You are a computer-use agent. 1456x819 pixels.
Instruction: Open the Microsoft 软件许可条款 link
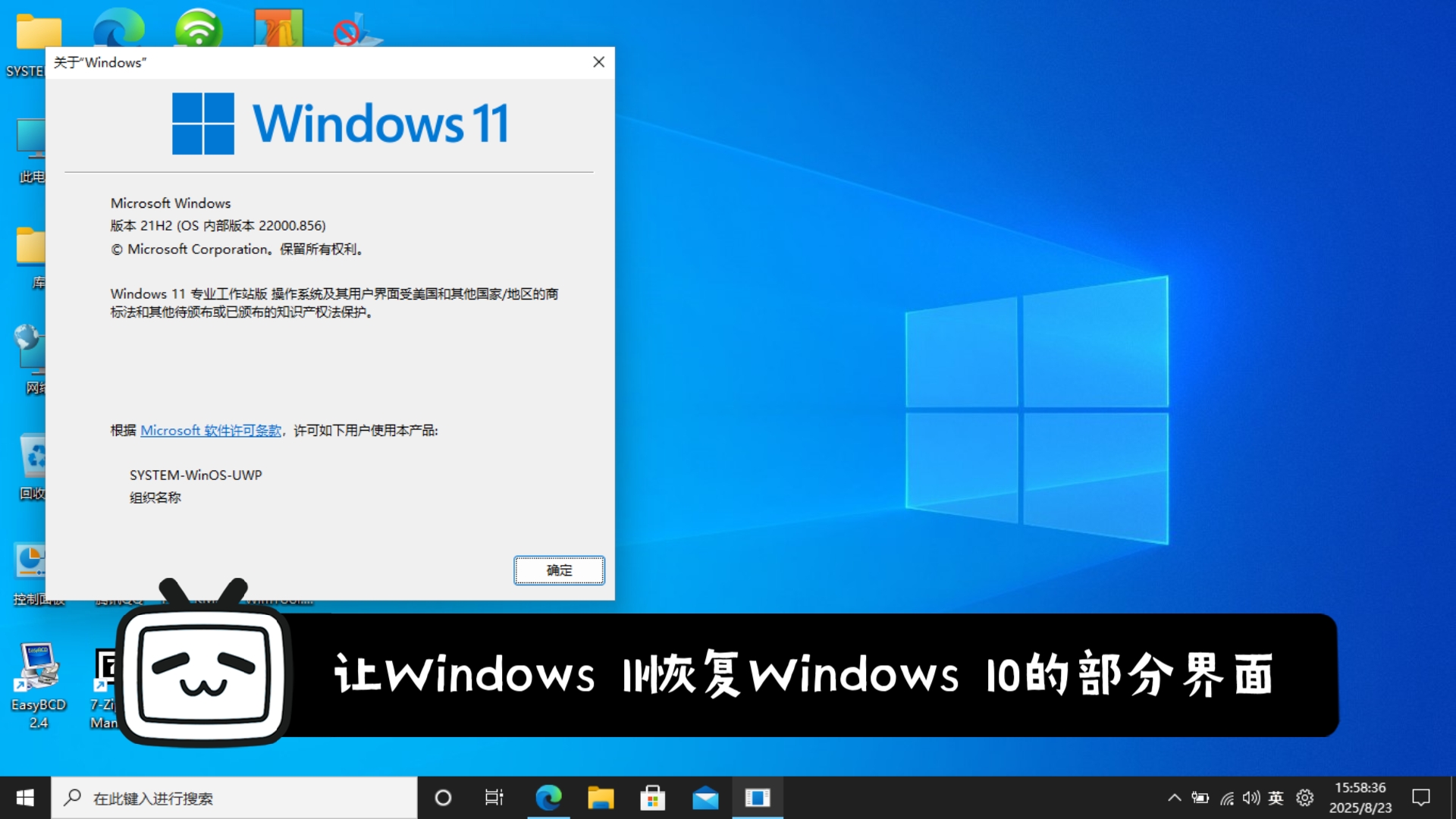pyautogui.click(x=211, y=431)
